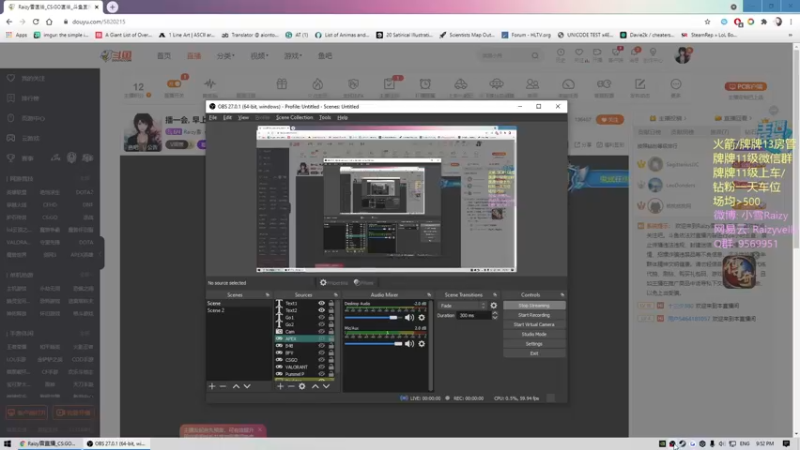The width and height of the screenshot is (800, 450).
Task: Open OBS Edit menu
Action: point(227,117)
